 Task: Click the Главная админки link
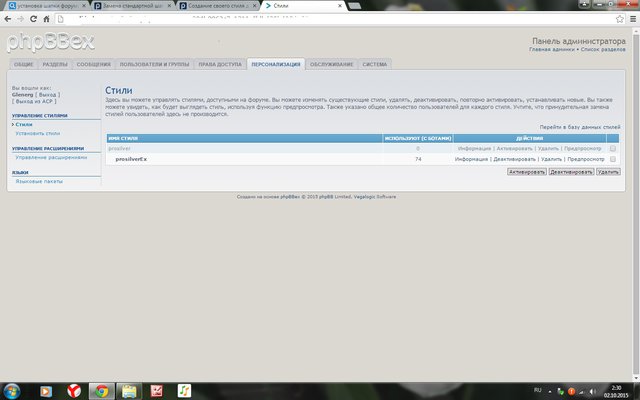[x=551, y=49]
